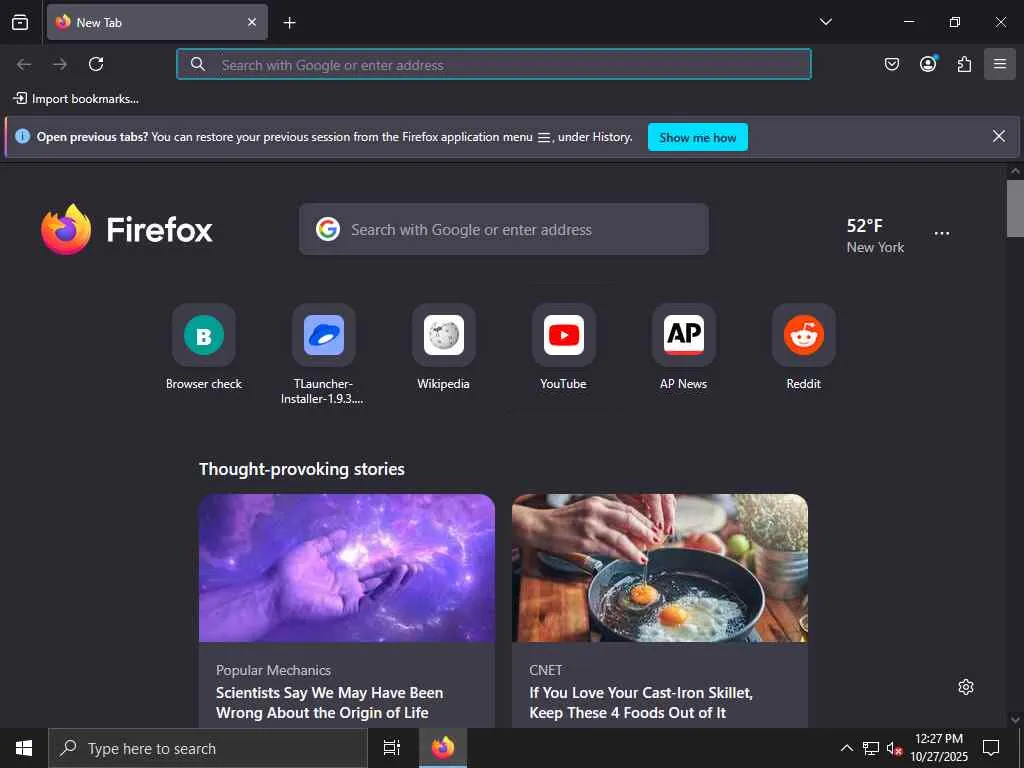This screenshot has width=1024, height=768.
Task: Open weather options three-dot menu
Action: tap(942, 234)
